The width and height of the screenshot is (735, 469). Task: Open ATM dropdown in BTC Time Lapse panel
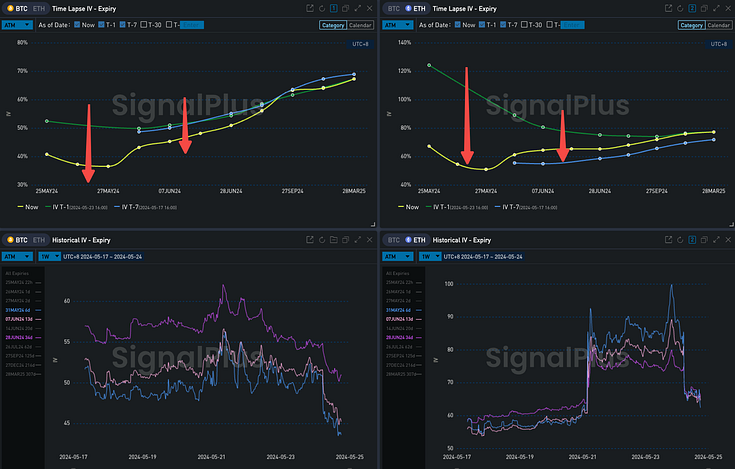(x=19, y=25)
